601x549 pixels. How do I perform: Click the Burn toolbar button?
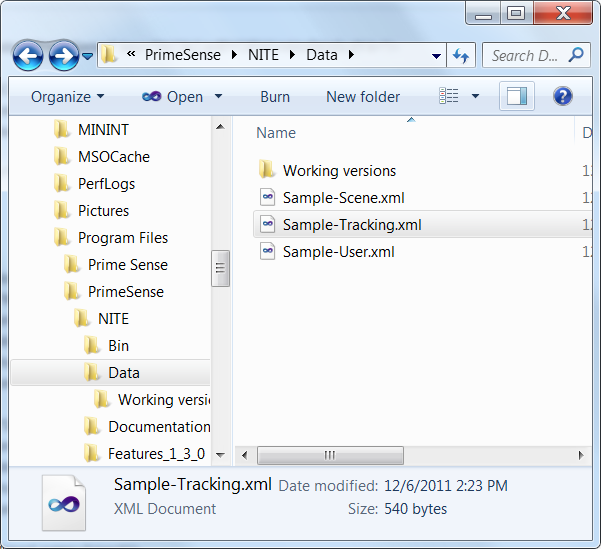click(275, 97)
